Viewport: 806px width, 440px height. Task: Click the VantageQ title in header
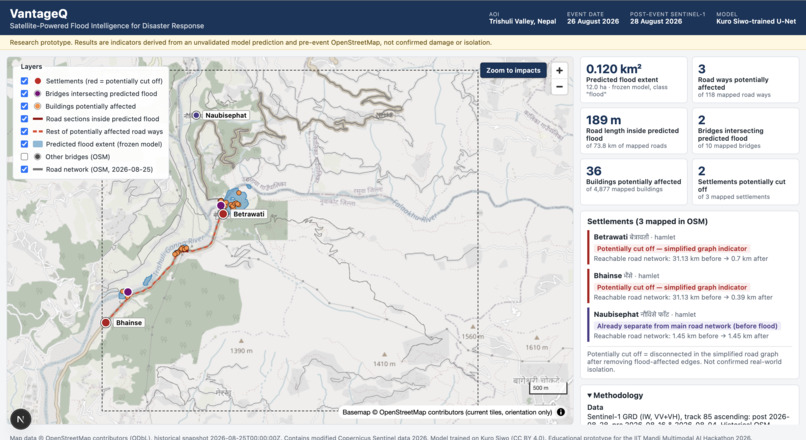tap(39, 13)
